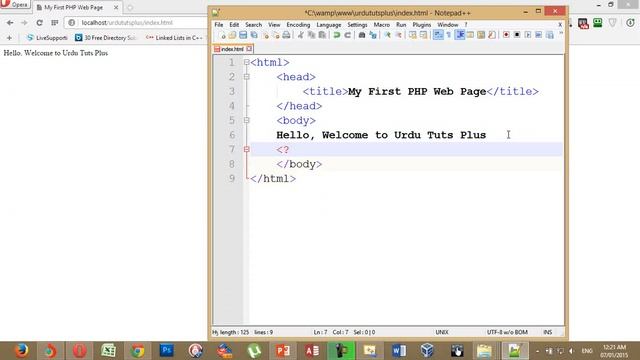Toggle Show Indent Guide icon
The height and width of the screenshot is (360, 640).
tap(460, 35)
